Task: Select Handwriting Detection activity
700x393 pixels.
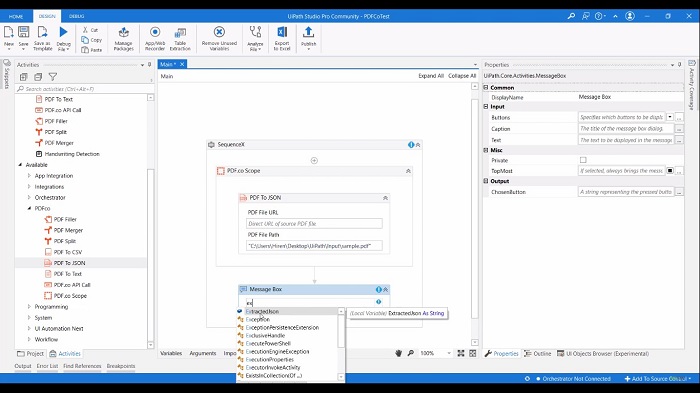Action: (72, 154)
